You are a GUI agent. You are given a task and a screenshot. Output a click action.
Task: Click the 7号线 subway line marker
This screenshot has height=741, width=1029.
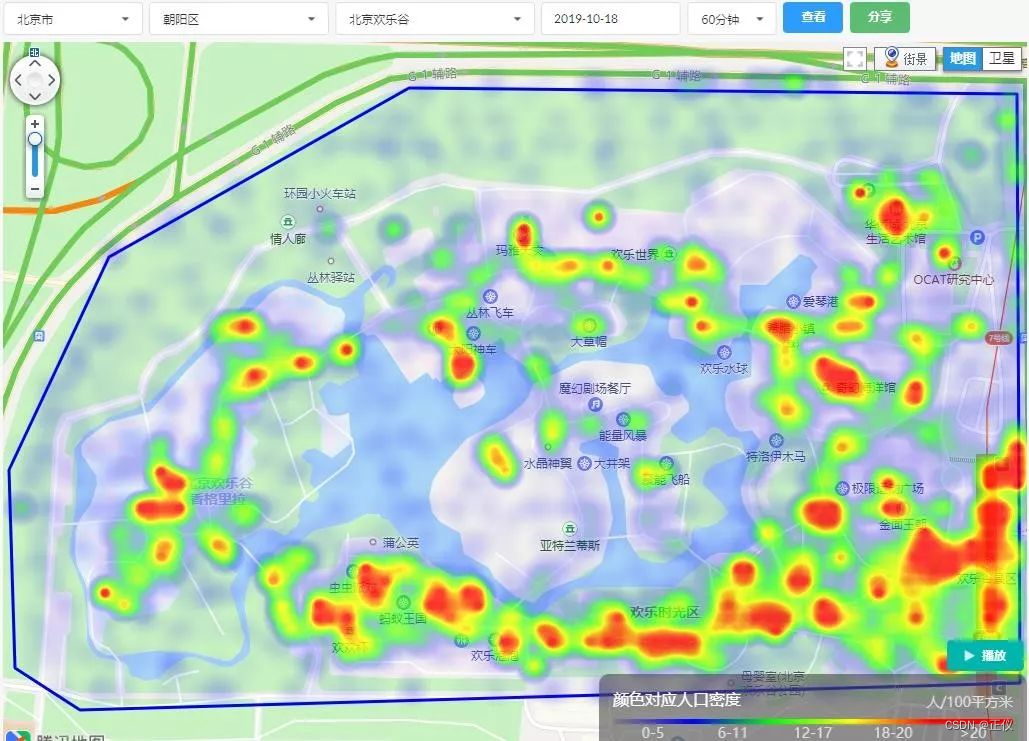pyautogui.click(x=998, y=338)
